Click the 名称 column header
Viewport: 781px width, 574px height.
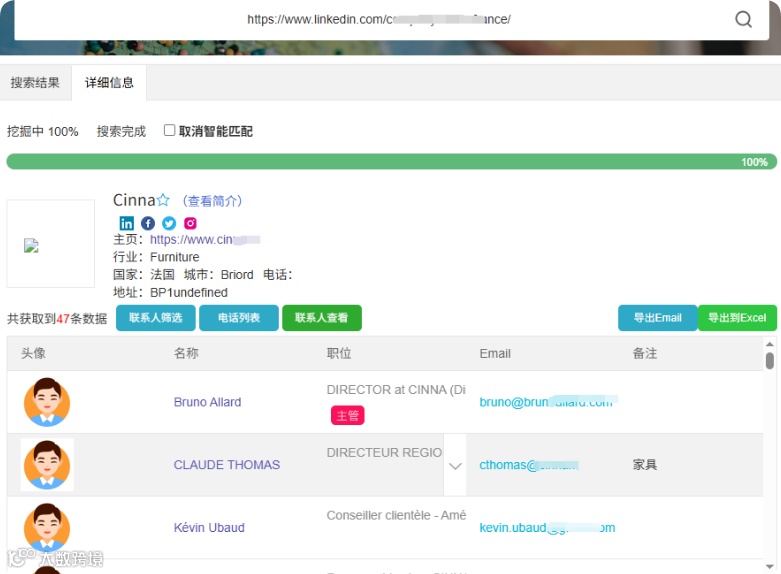(186, 353)
